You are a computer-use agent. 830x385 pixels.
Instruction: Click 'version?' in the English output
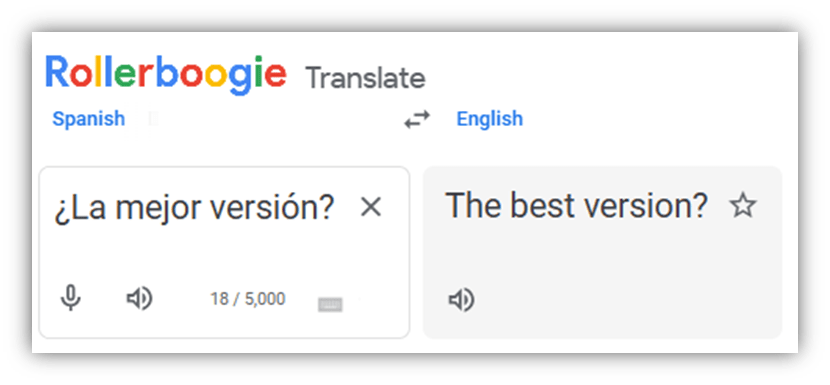pyautogui.click(x=639, y=205)
